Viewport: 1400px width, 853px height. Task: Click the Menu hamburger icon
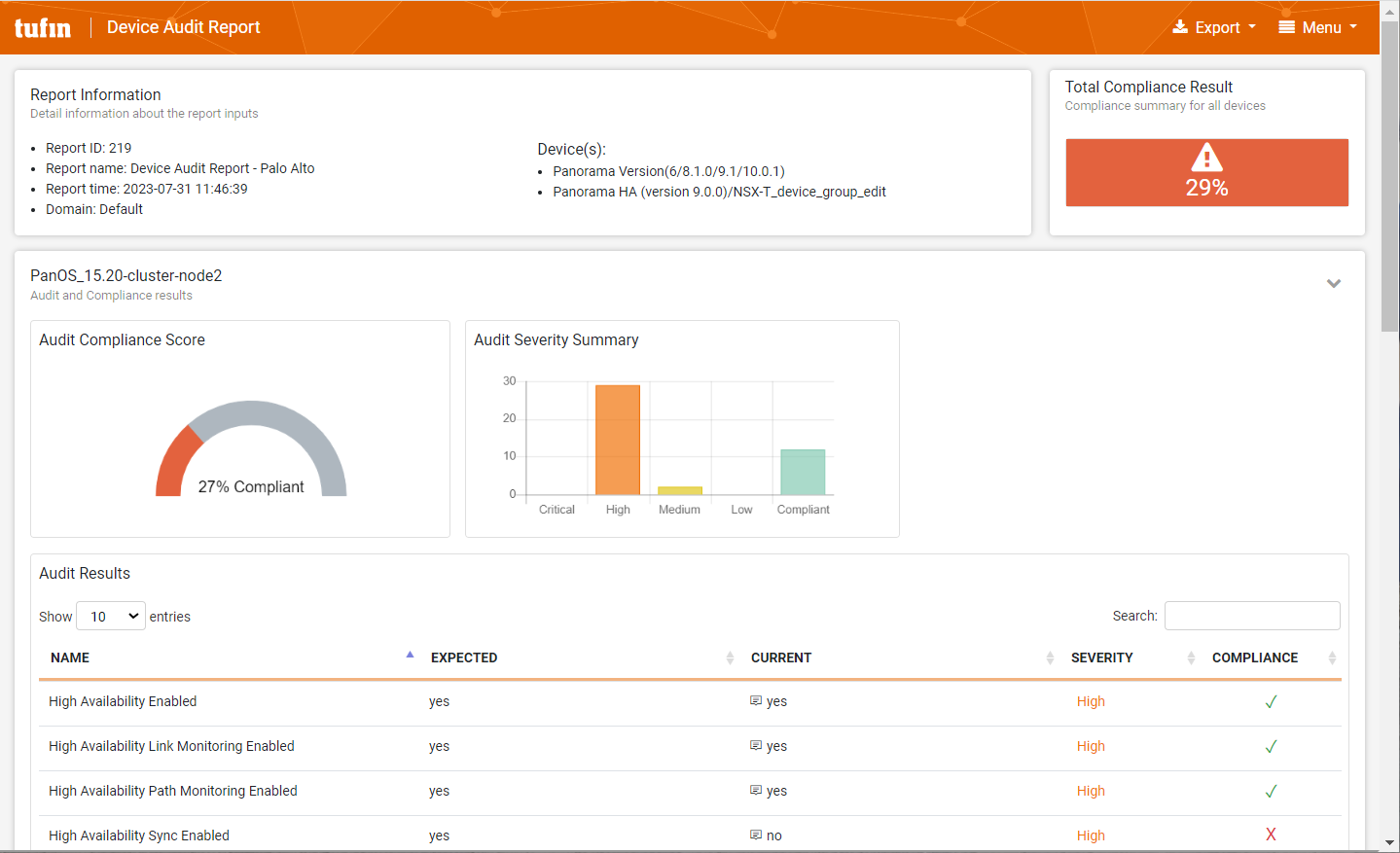click(x=1286, y=27)
